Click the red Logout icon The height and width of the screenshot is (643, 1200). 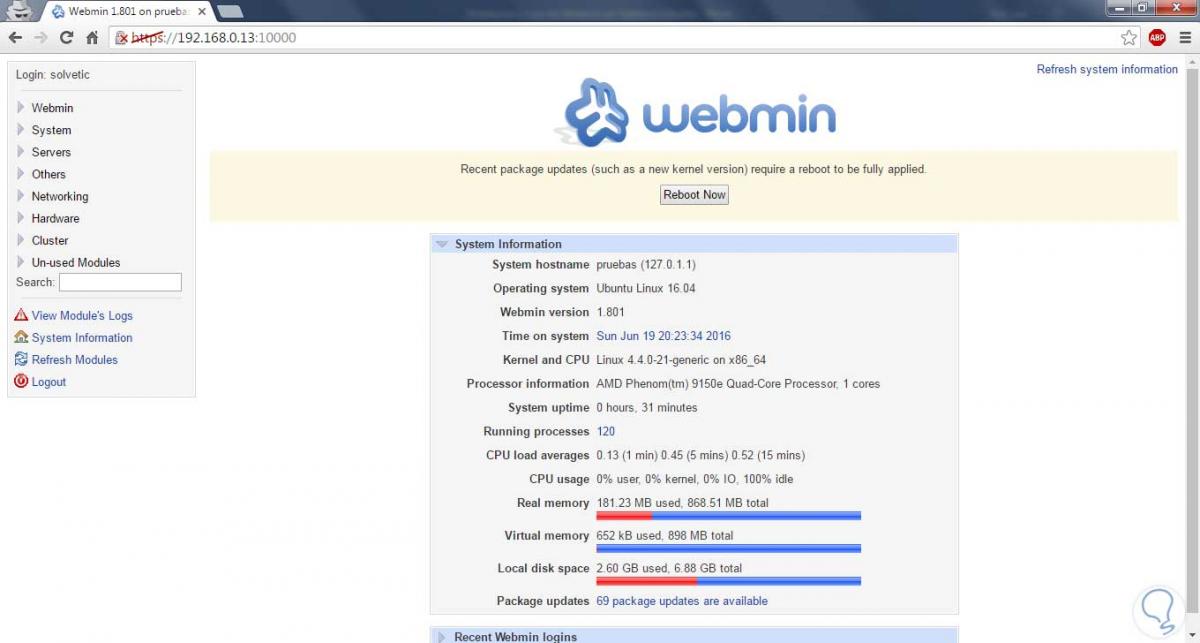(x=21, y=381)
